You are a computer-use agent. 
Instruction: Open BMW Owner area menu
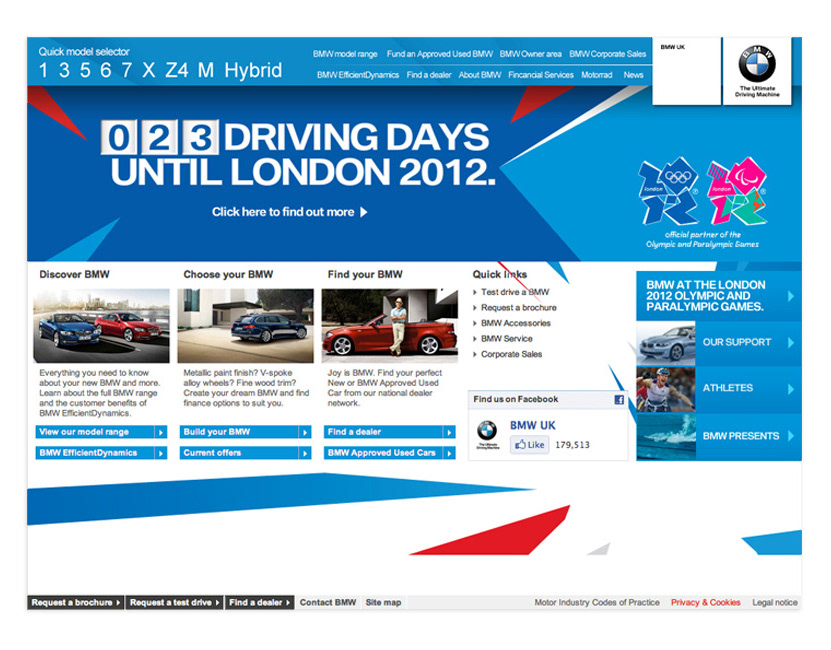pyautogui.click(x=531, y=54)
